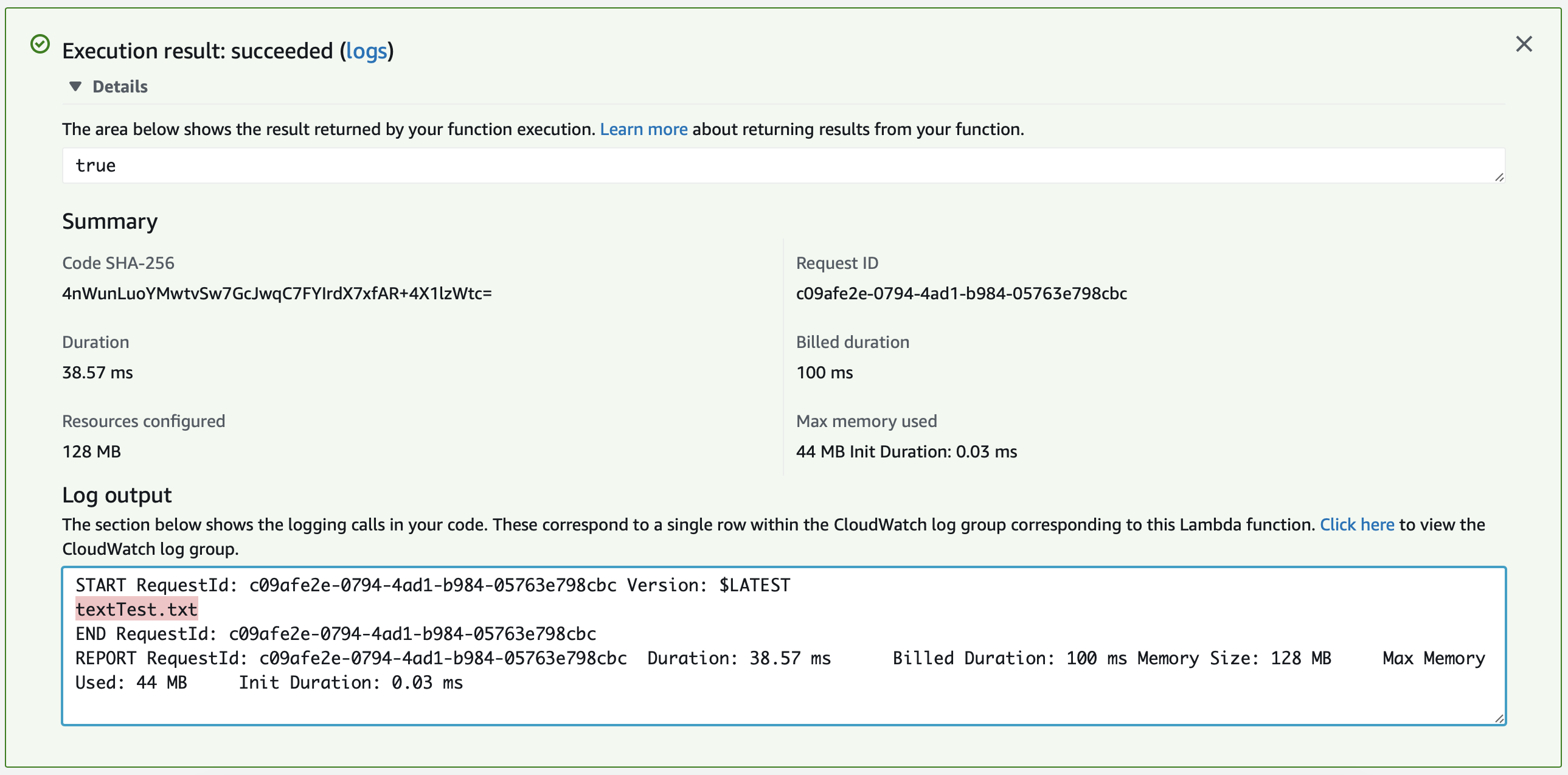Click the END RequestId log line
1568x775 pixels.
(x=335, y=634)
